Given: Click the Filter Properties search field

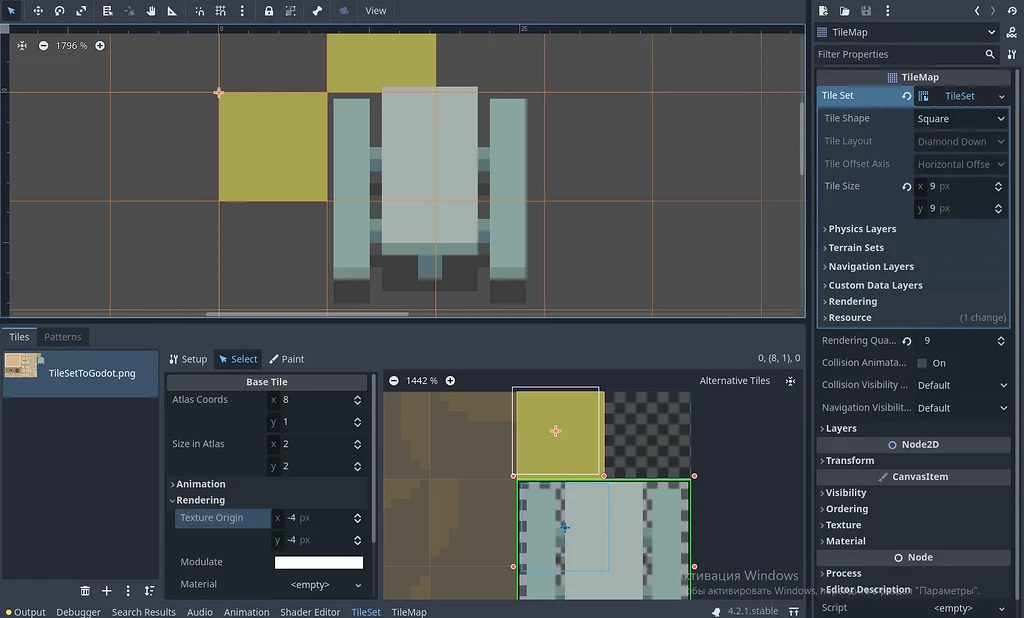Looking at the screenshot, I should coord(906,54).
